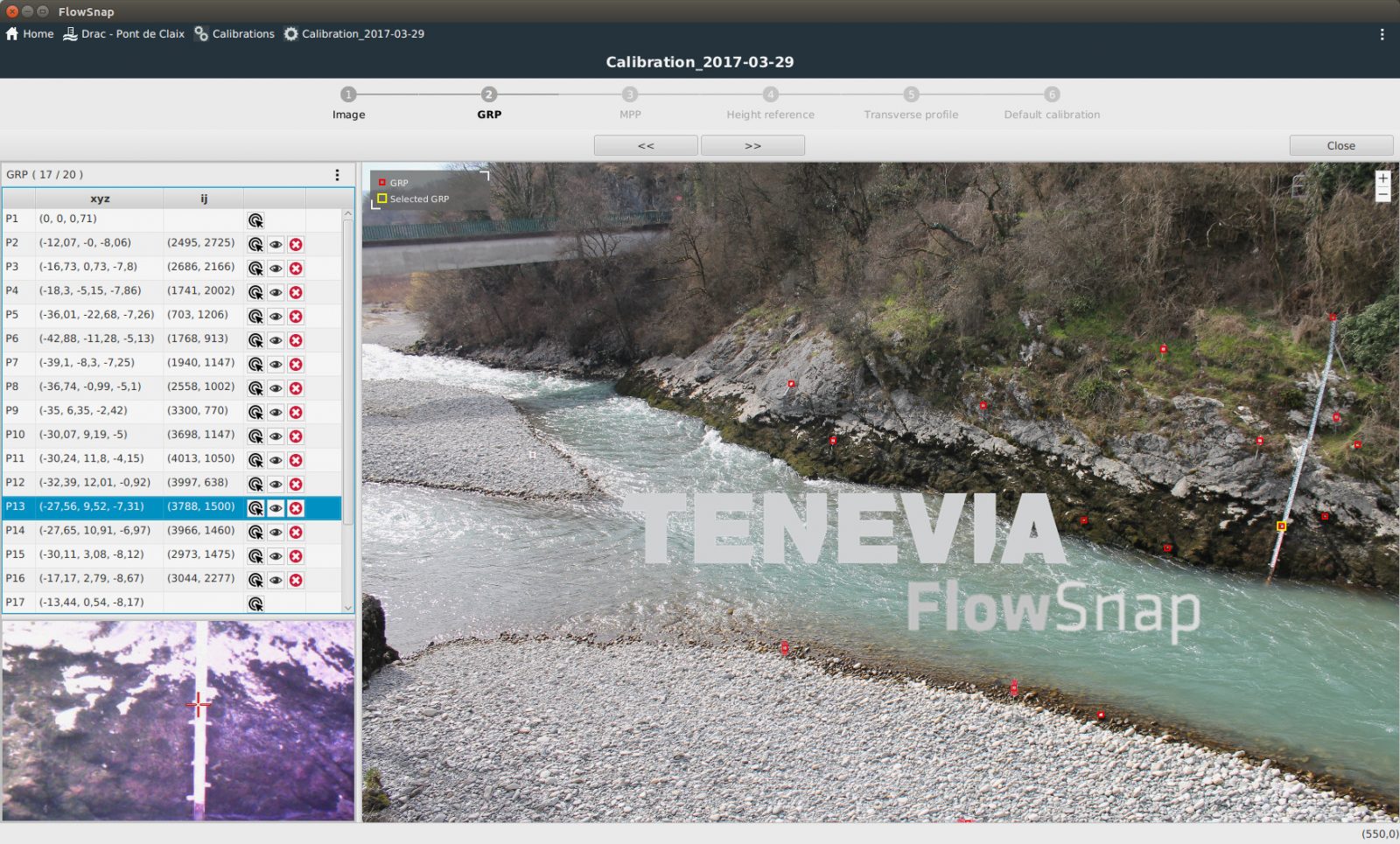Image resolution: width=1400 pixels, height=844 pixels.
Task: Delete image point for selected row P13
Action: [296, 508]
